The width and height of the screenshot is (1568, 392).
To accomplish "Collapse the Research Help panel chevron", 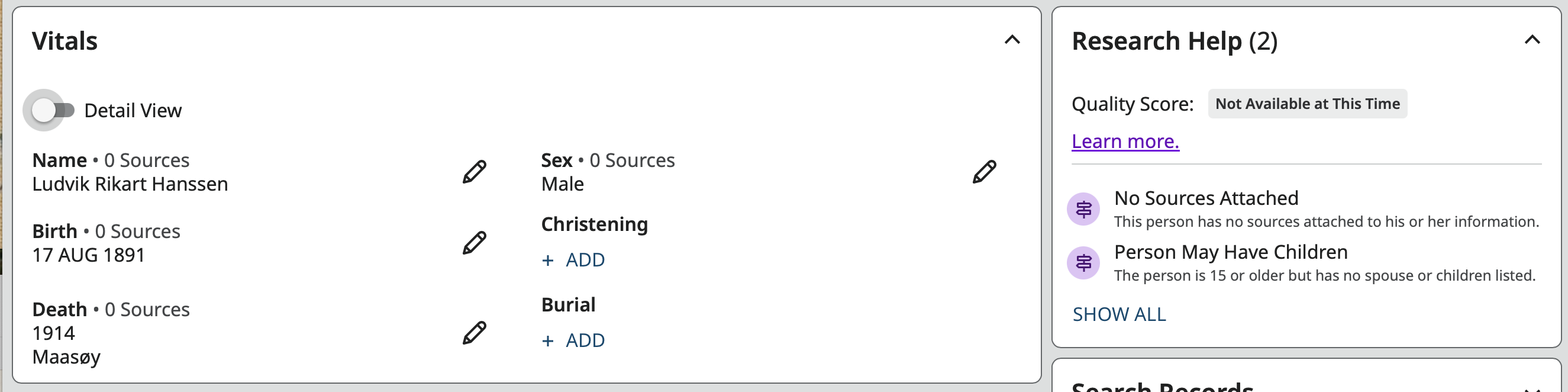I will click(x=1531, y=40).
